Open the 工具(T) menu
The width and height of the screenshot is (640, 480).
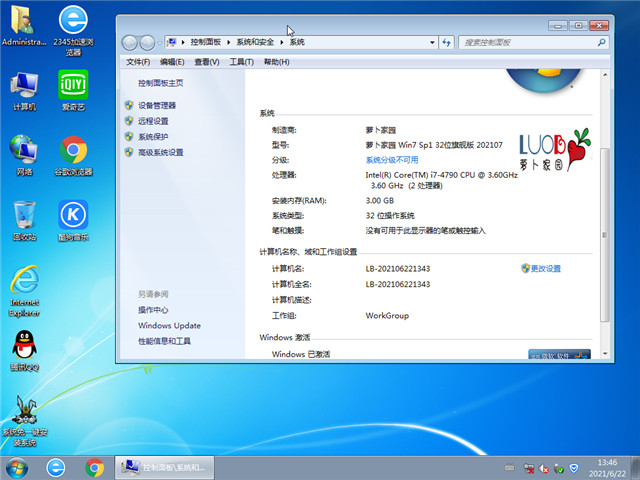coord(241,62)
